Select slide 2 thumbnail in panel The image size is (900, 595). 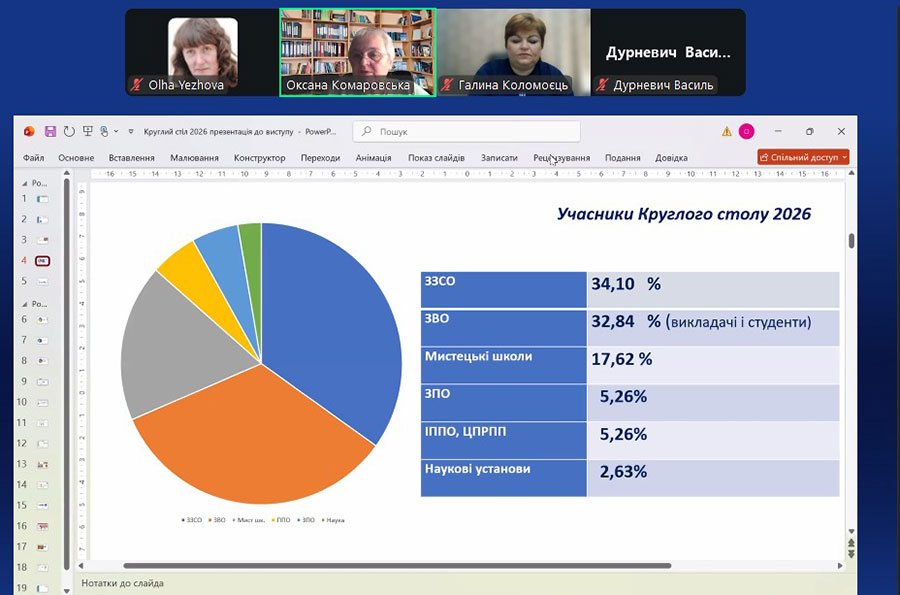tap(42, 219)
